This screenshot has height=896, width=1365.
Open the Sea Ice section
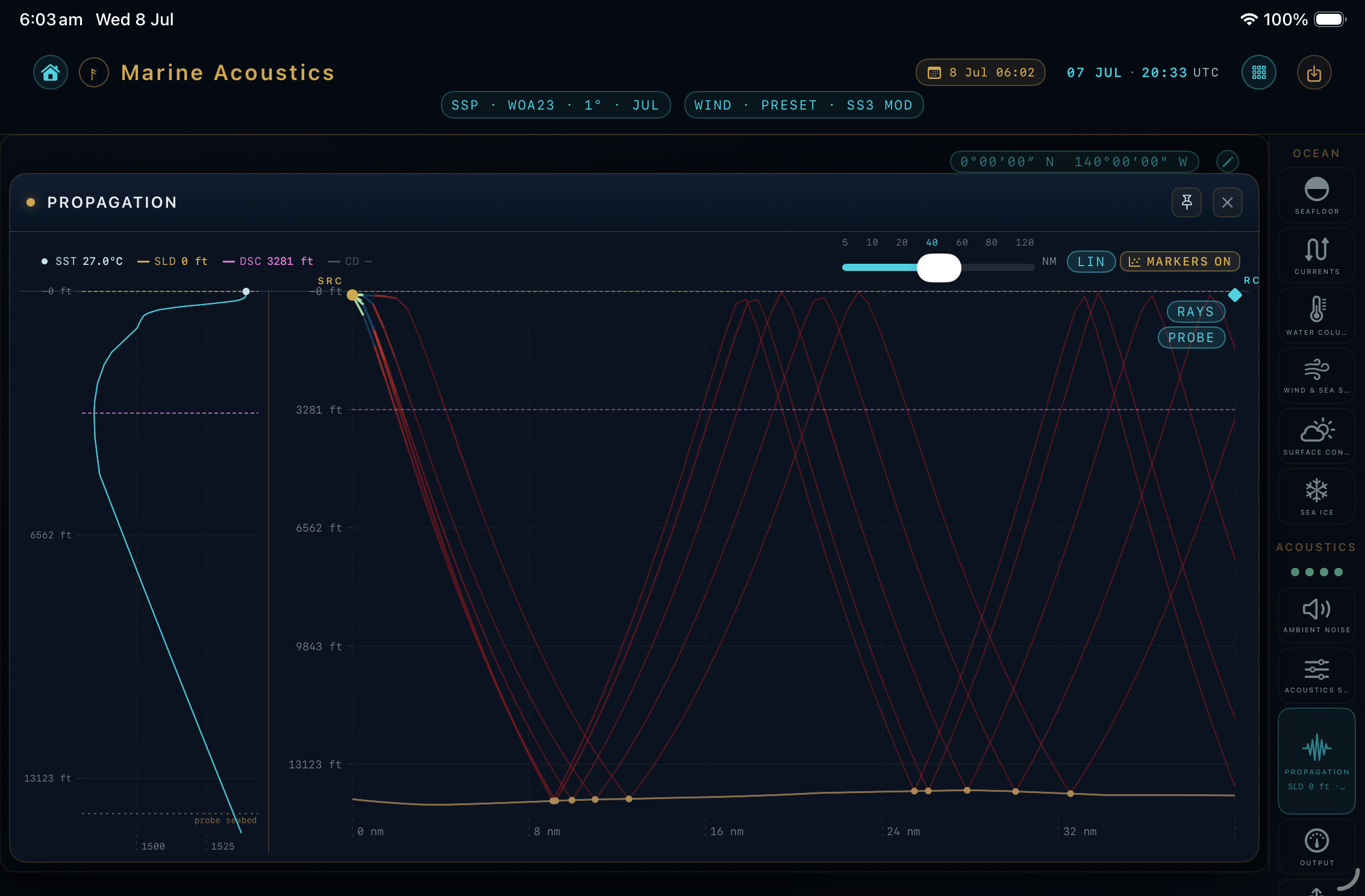[x=1317, y=496]
